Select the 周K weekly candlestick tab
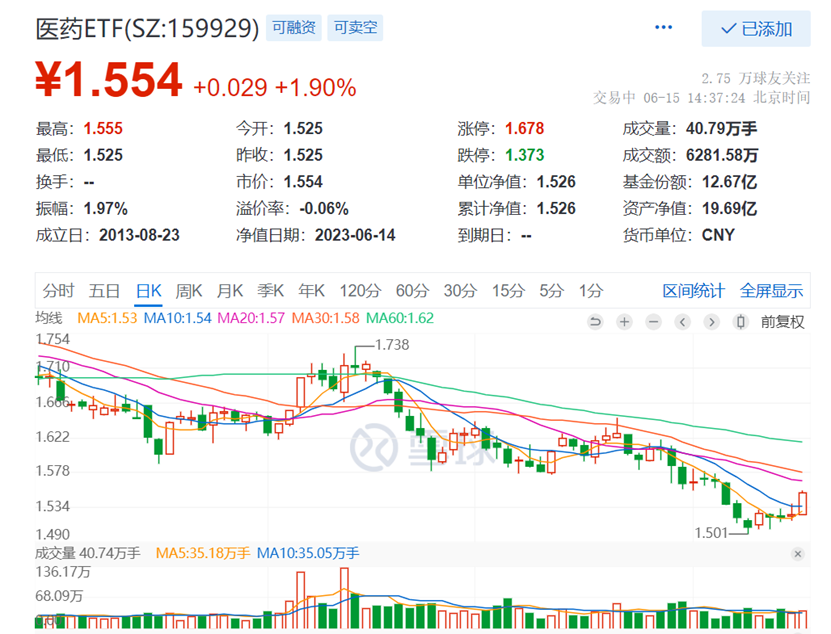 tap(189, 290)
